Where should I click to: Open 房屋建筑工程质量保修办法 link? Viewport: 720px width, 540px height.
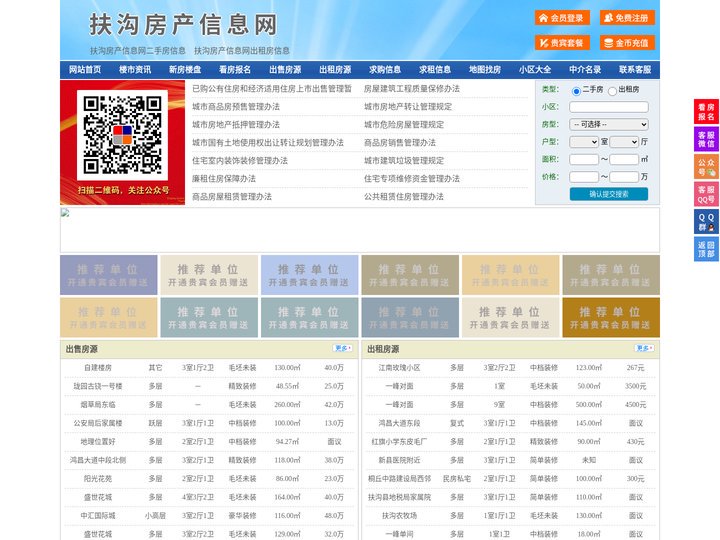click(x=412, y=89)
